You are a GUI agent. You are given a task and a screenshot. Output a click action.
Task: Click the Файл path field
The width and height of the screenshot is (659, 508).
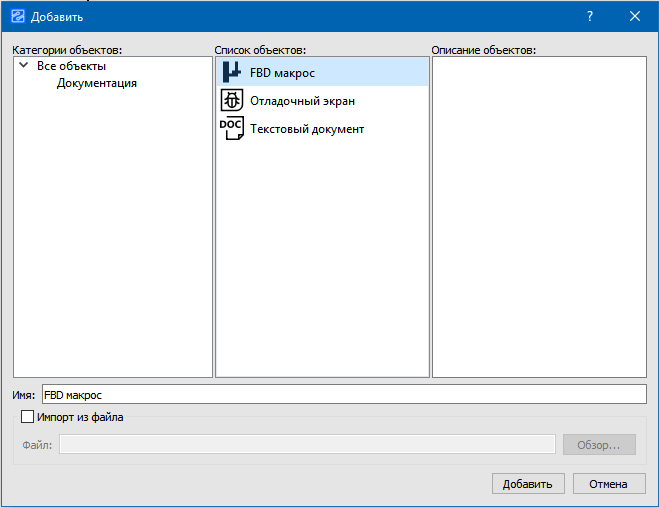[307, 445]
